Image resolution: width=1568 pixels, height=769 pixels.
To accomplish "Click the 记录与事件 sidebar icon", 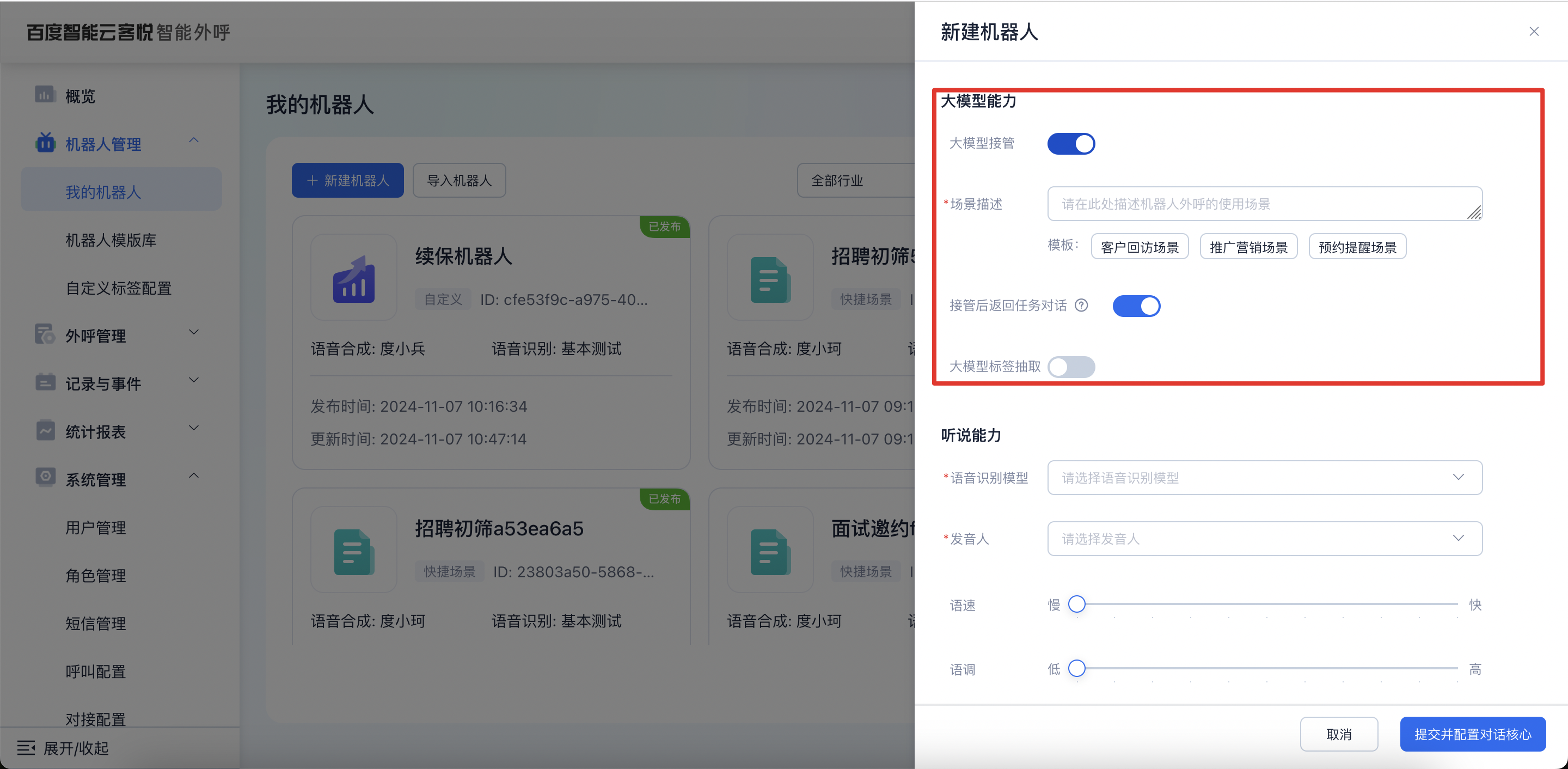I will (x=45, y=382).
